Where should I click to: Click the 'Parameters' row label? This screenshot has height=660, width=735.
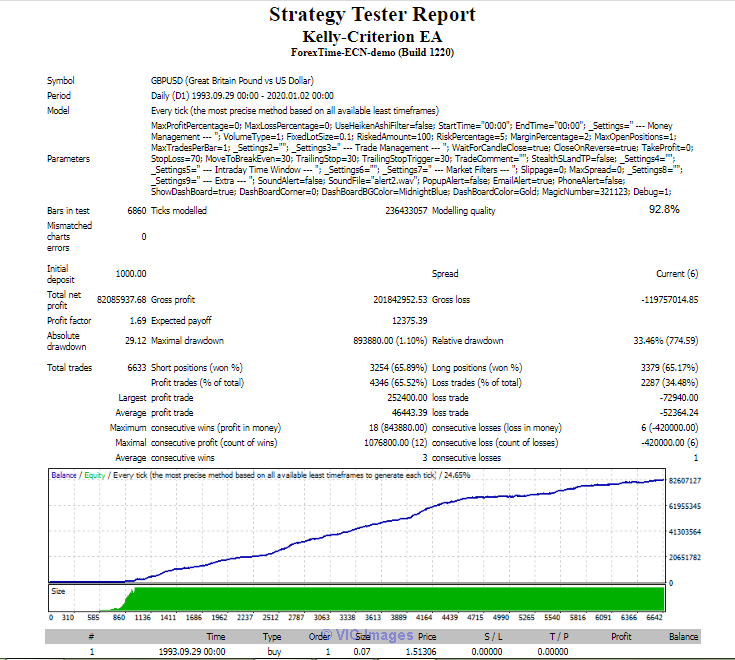(x=68, y=159)
